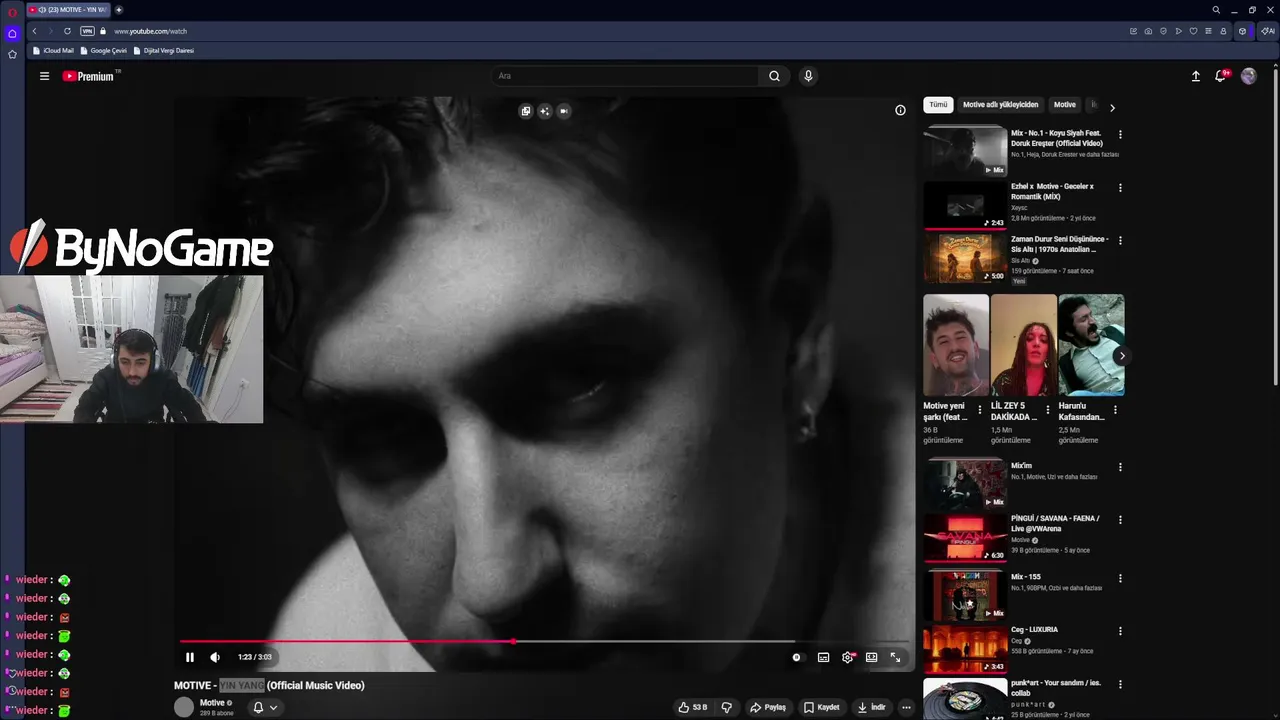
Task: Open YouTube notifications bell
Action: coord(1220,76)
